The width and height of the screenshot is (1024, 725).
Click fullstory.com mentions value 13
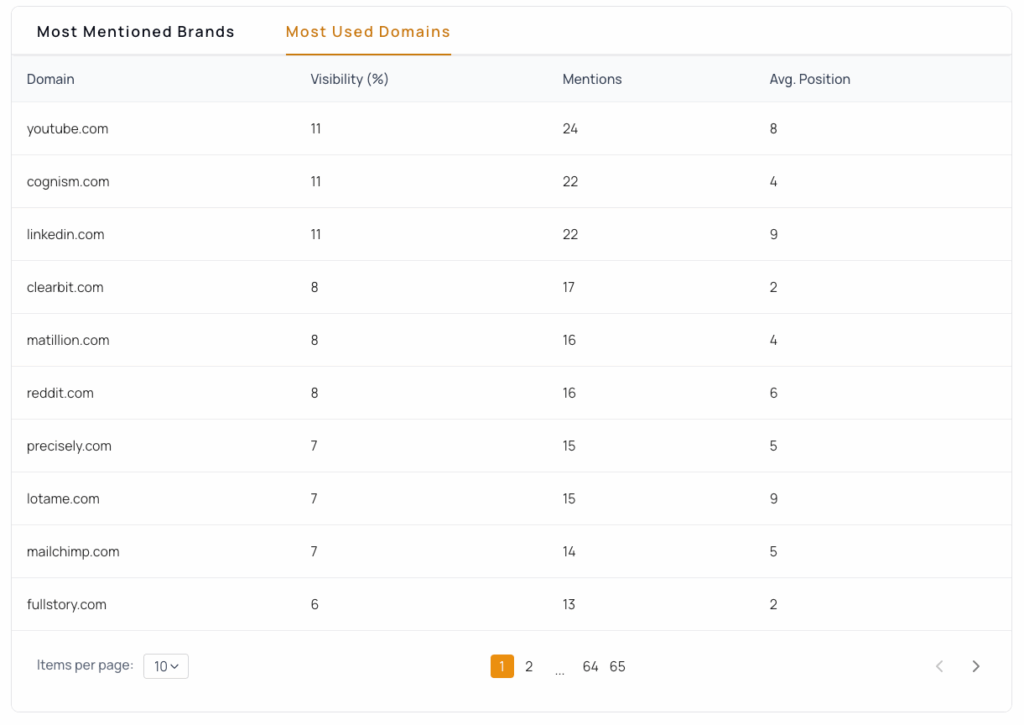coord(569,605)
